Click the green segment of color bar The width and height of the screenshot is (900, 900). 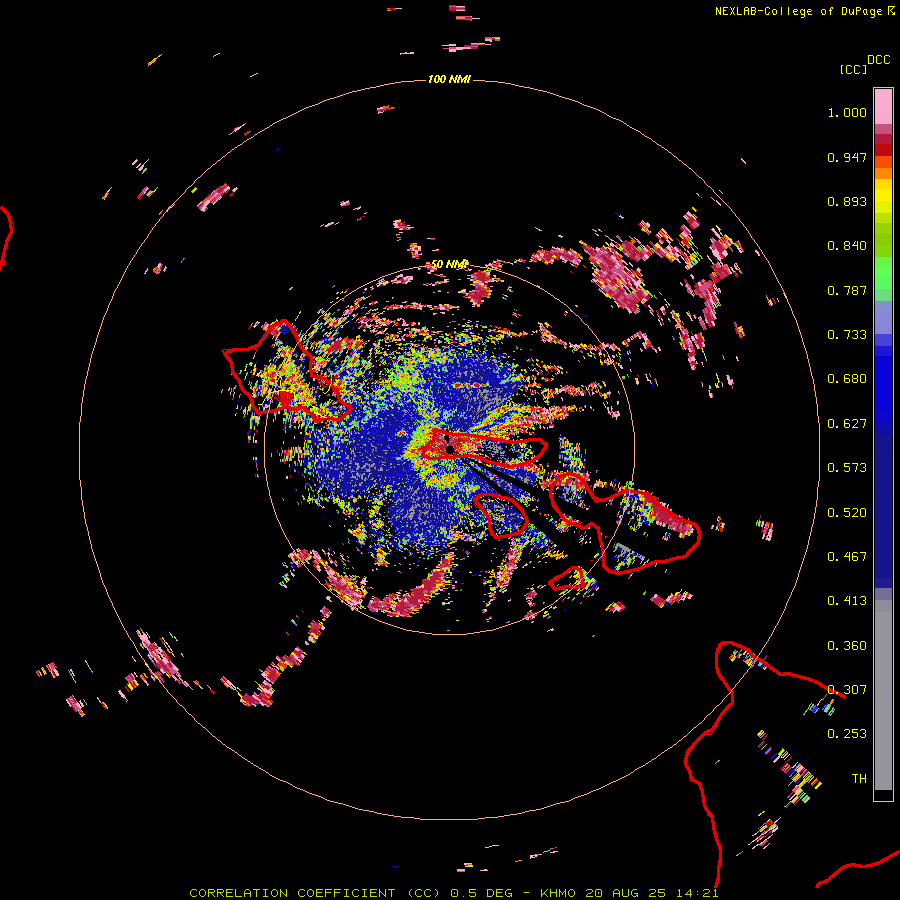click(x=883, y=273)
